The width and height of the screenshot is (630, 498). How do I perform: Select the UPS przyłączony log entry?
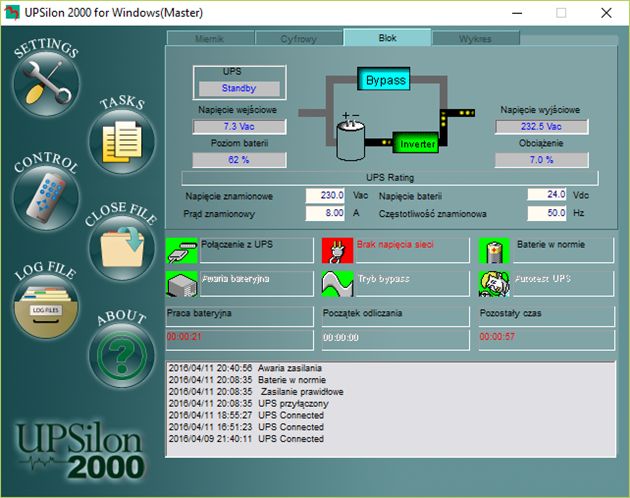(x=248, y=403)
